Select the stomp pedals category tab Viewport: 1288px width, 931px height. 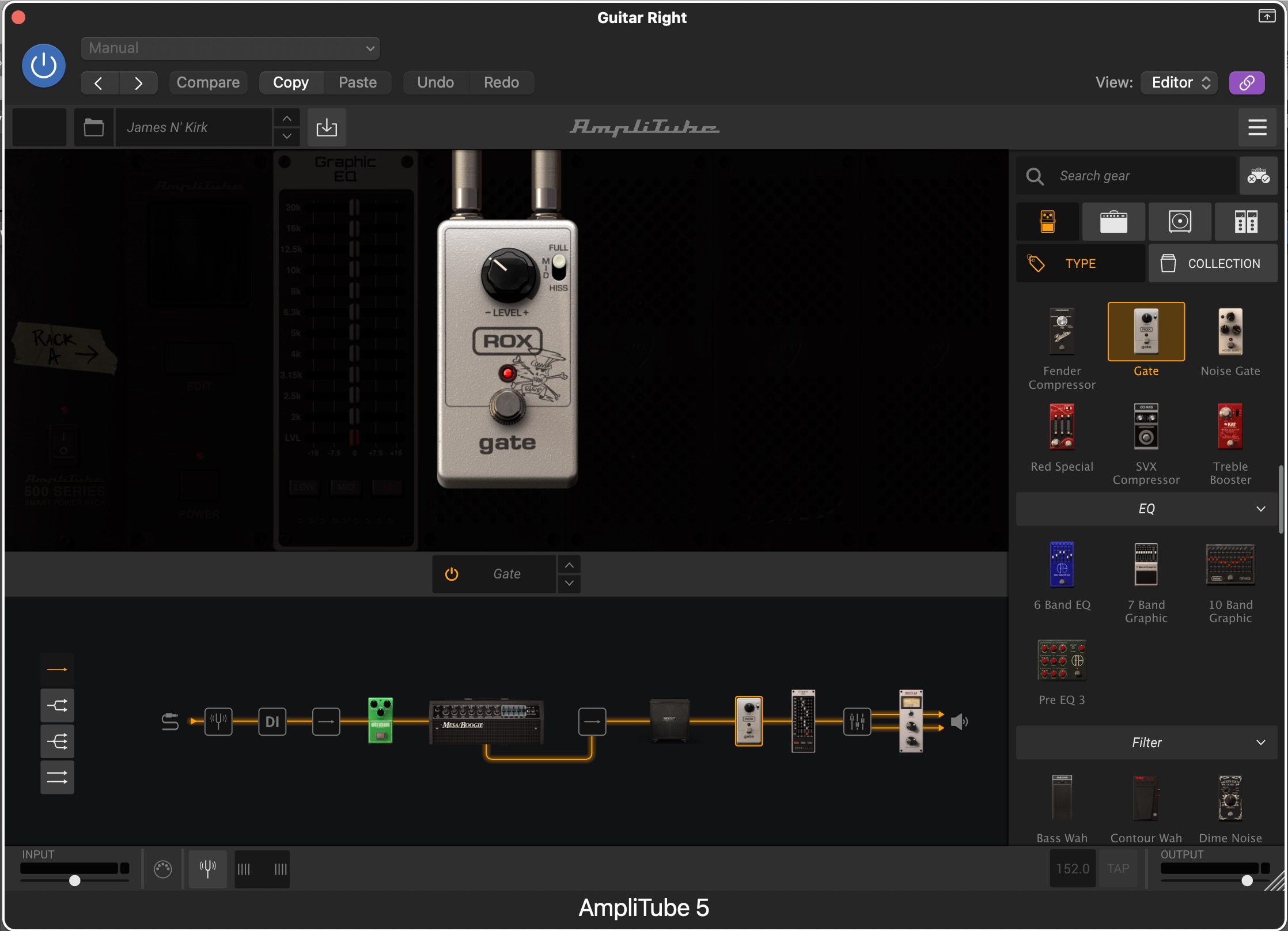1048,222
